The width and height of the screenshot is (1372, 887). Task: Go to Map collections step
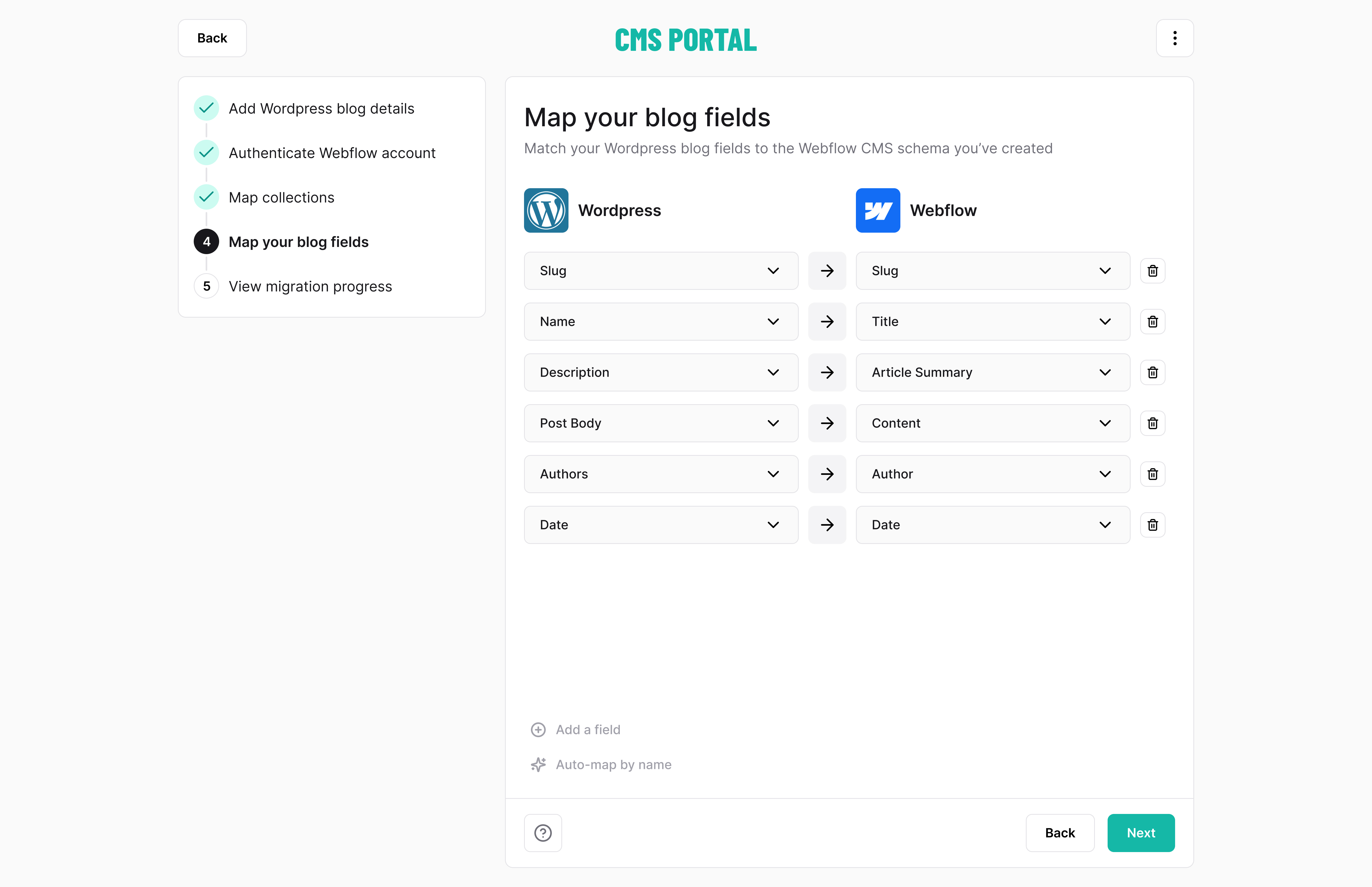pyautogui.click(x=281, y=197)
